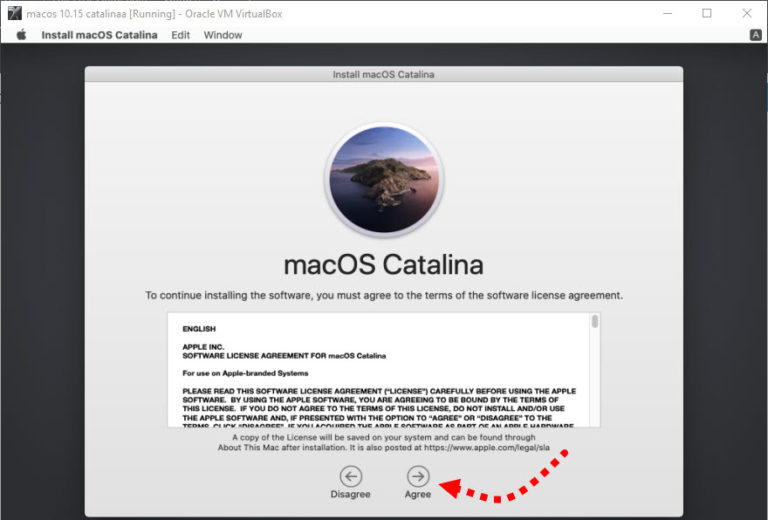Click the VirtualBox window icon
768x520 pixels.
click(x=15, y=13)
